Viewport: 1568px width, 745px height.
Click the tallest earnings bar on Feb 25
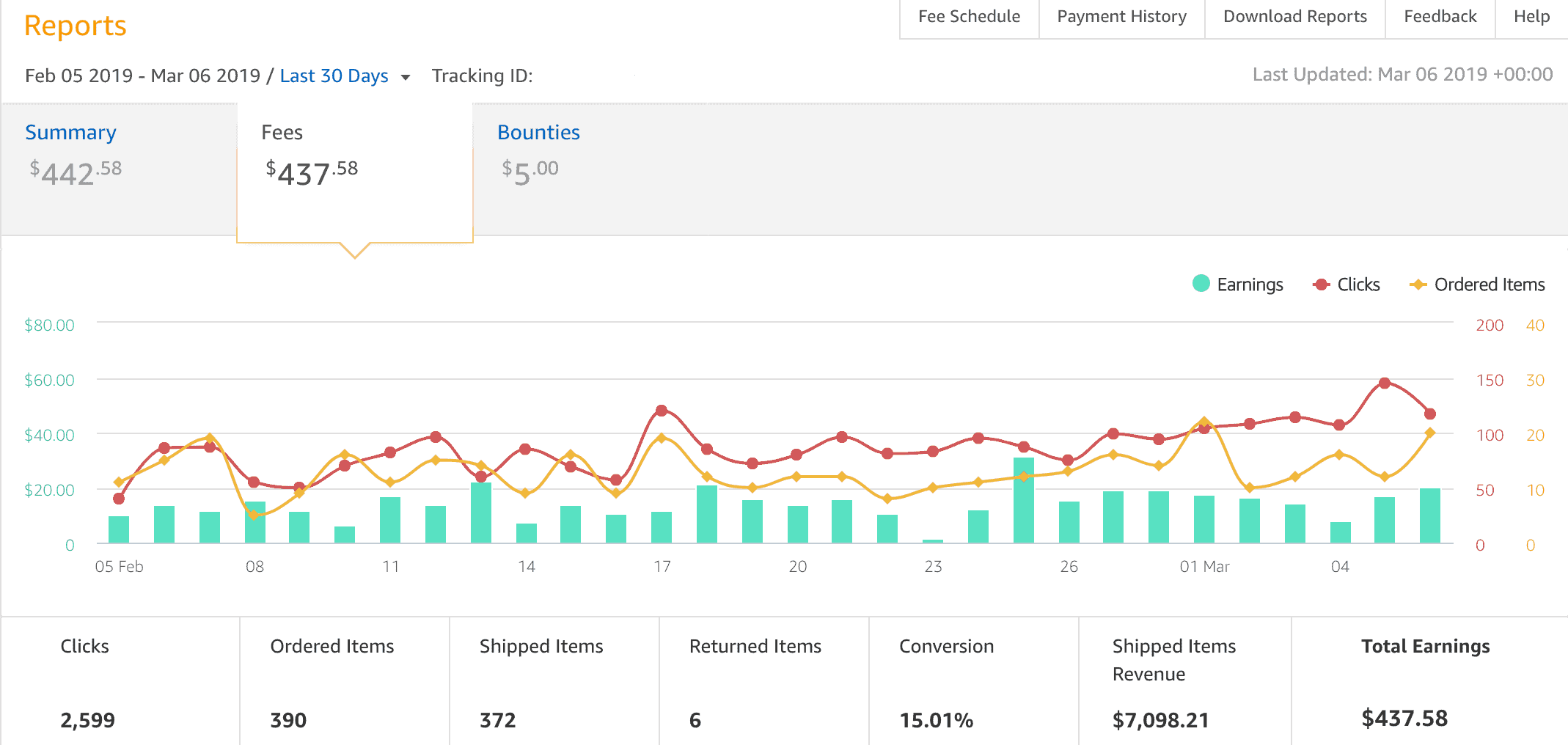pyautogui.click(x=1023, y=500)
